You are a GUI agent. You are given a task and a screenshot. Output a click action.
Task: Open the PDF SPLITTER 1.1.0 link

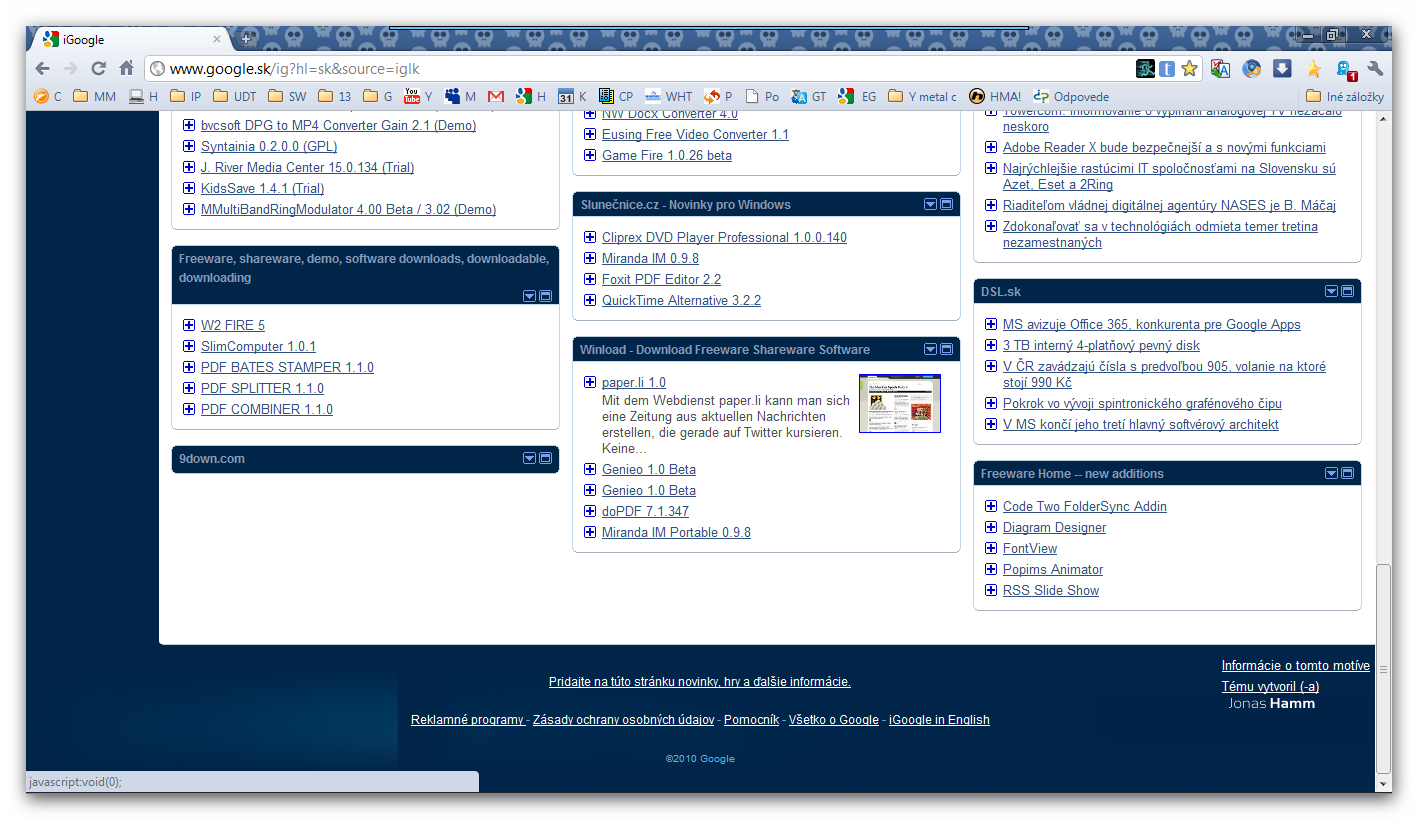pyautogui.click(x=262, y=388)
